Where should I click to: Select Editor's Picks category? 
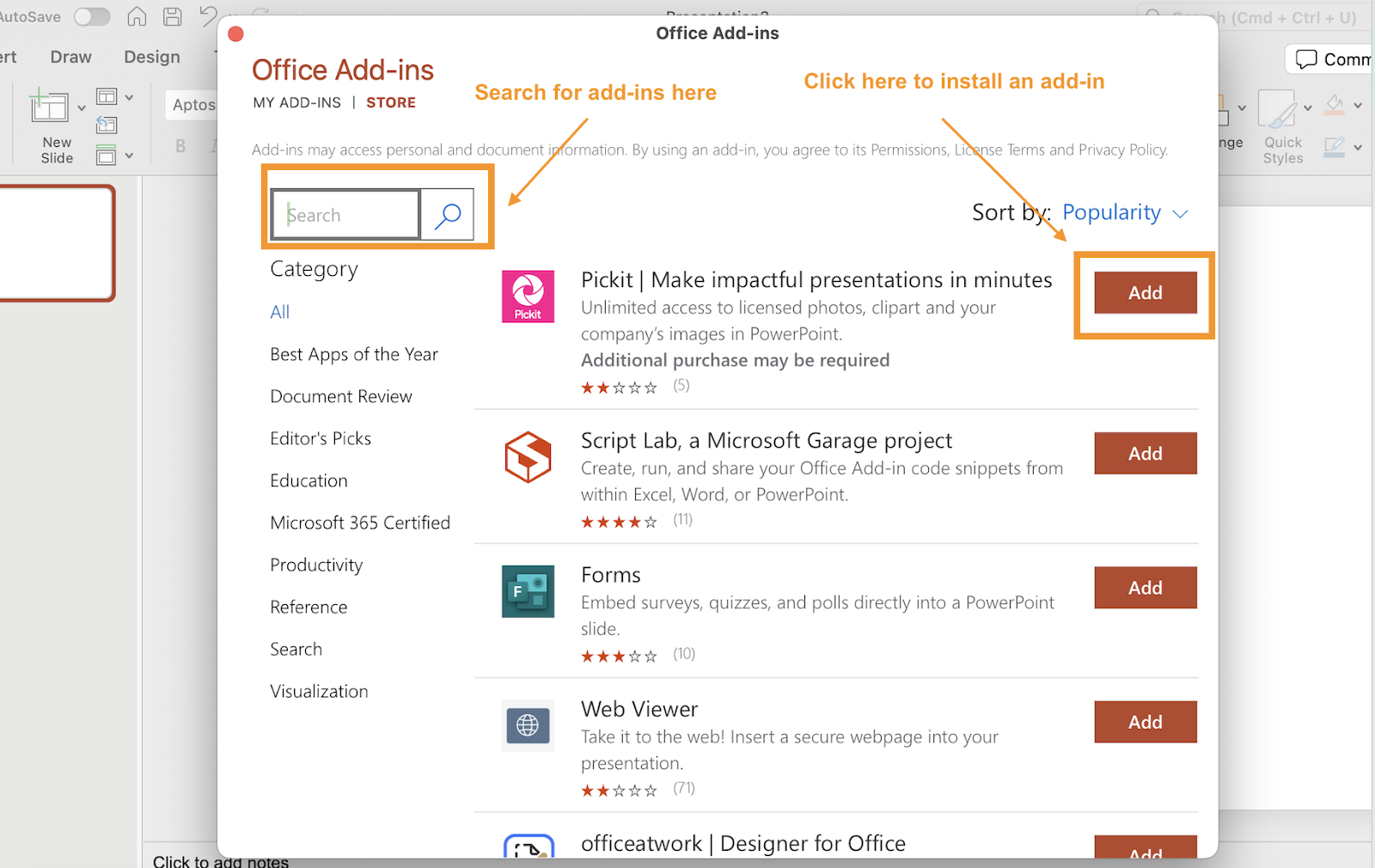pos(321,438)
